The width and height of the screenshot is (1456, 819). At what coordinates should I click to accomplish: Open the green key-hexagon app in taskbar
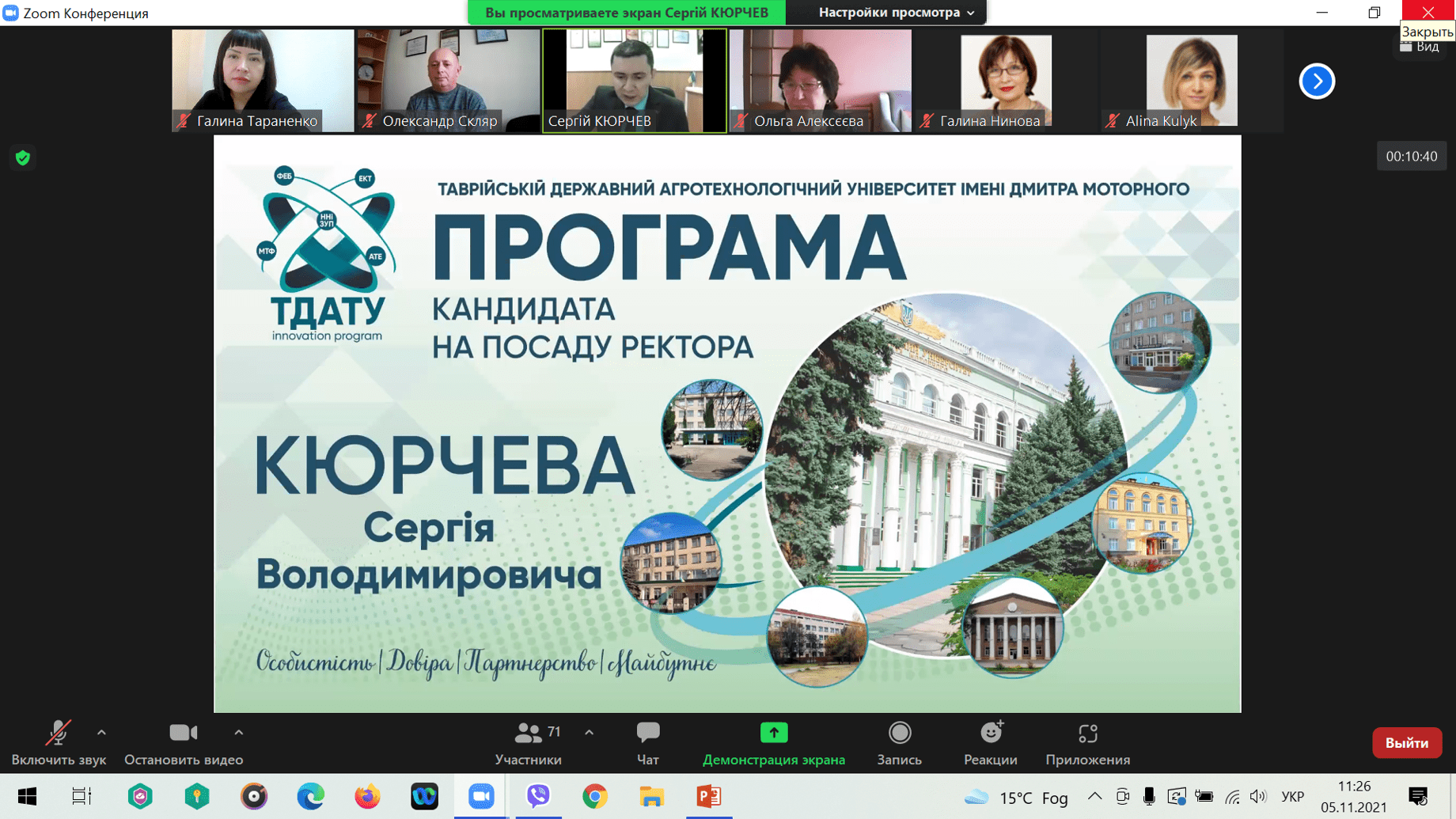point(197,796)
